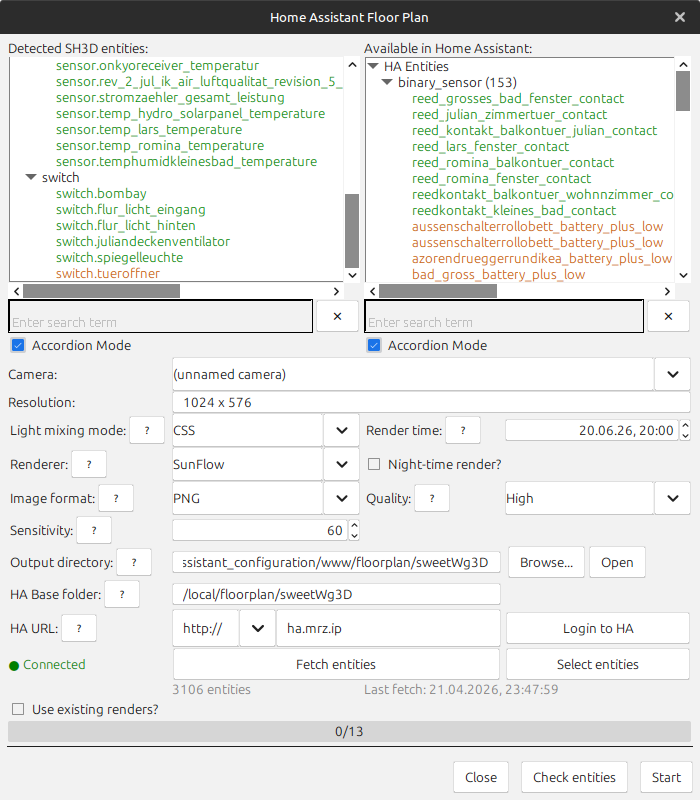This screenshot has height=800, width=700.
Task: Open help for HA URL
Action: pos(79,628)
